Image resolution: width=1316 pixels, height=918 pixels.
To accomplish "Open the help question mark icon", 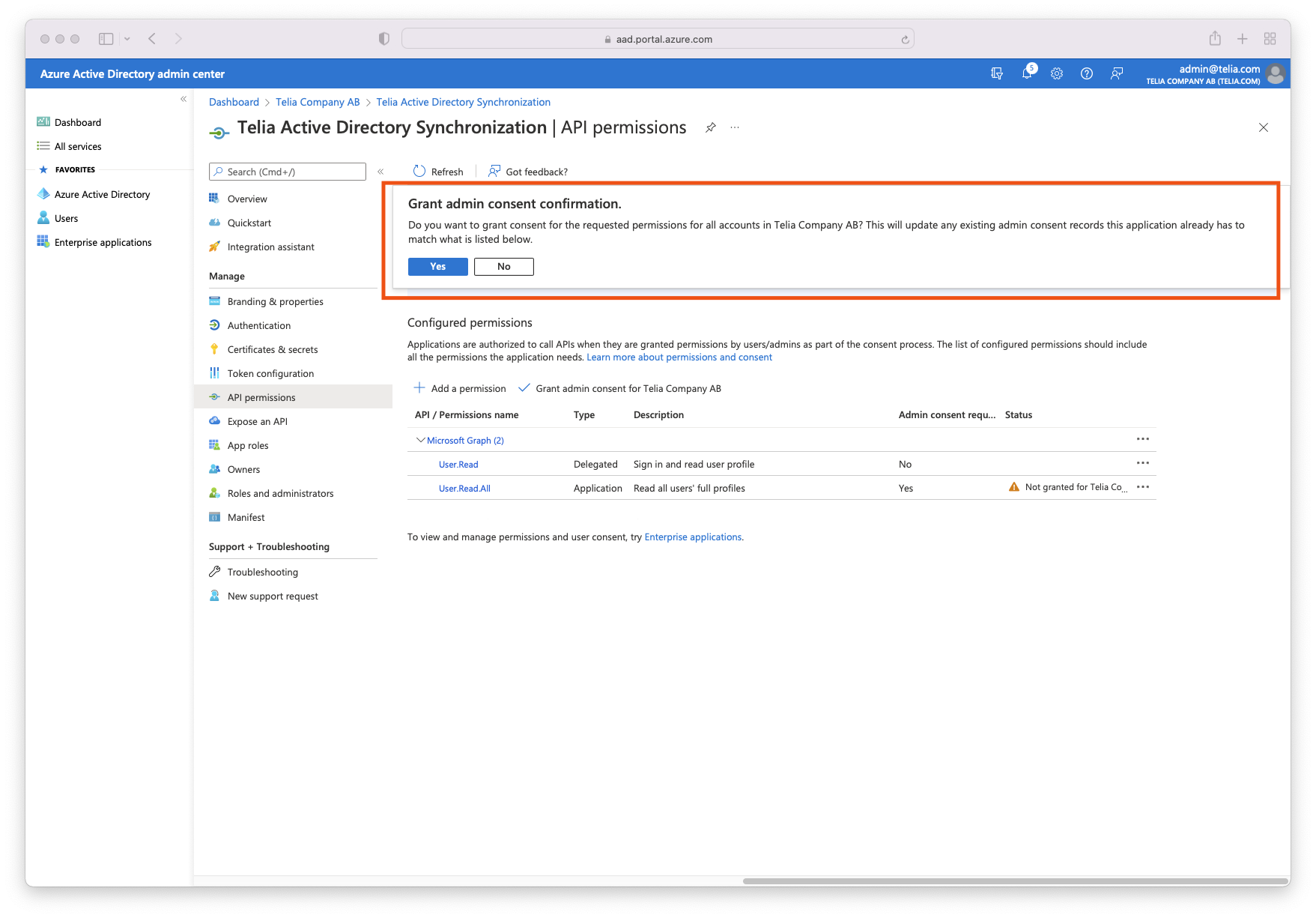I will 1087,73.
